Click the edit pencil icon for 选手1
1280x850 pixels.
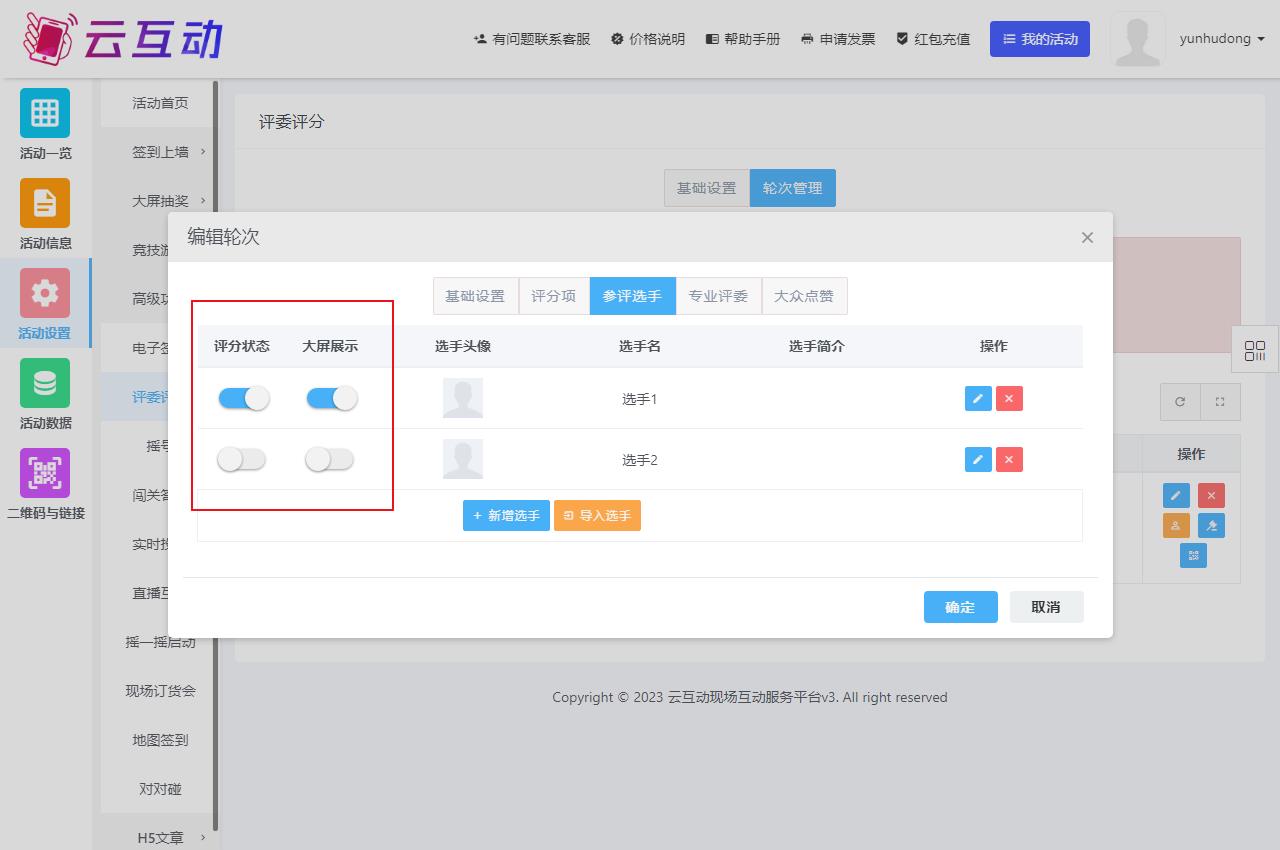tap(977, 398)
